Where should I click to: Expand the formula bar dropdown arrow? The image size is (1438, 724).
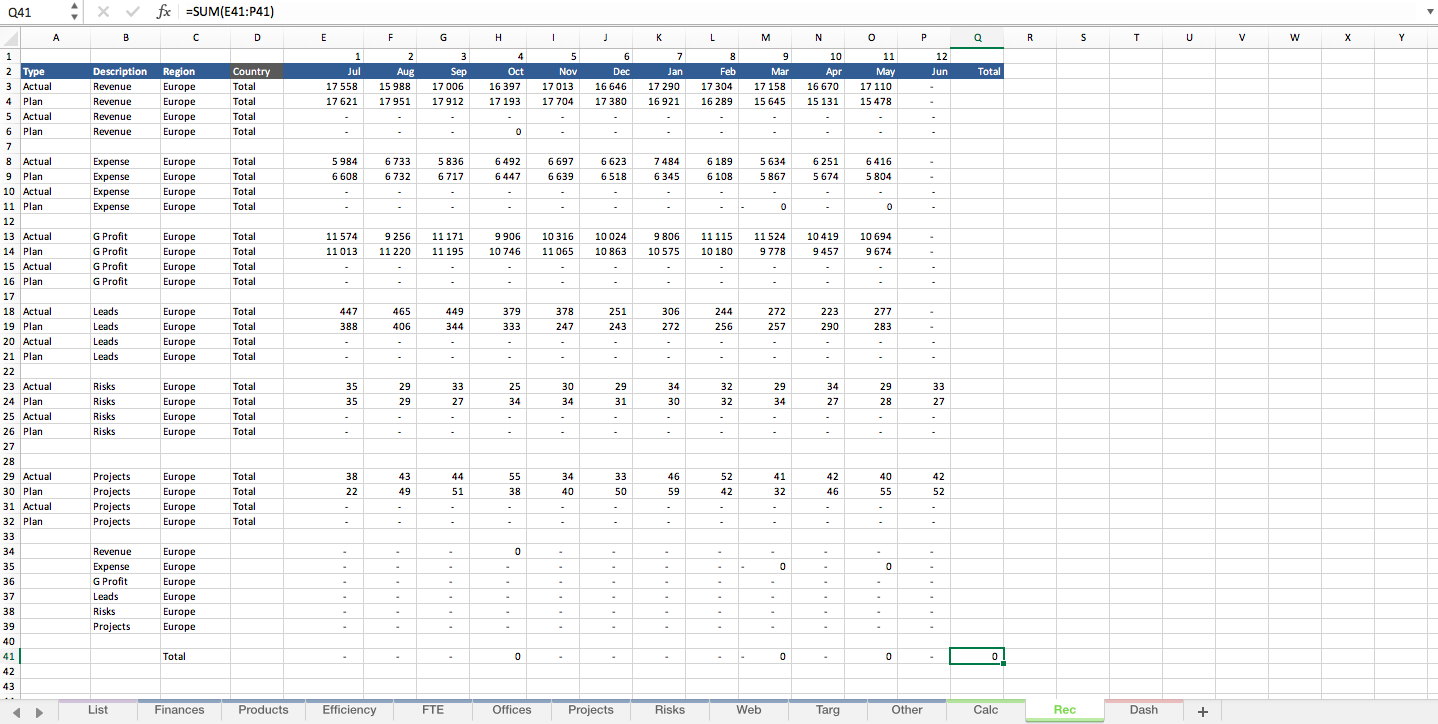1427,12
